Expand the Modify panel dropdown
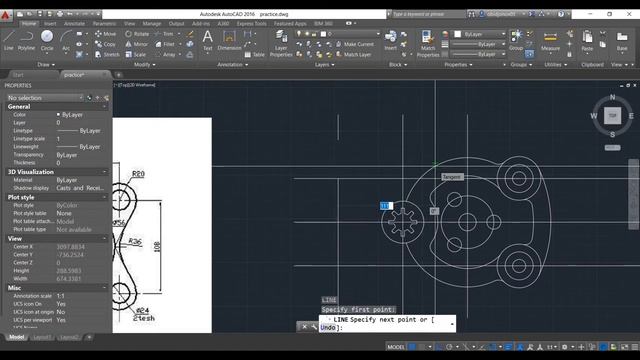Image resolution: width=640 pixels, height=360 pixels. [x=145, y=64]
